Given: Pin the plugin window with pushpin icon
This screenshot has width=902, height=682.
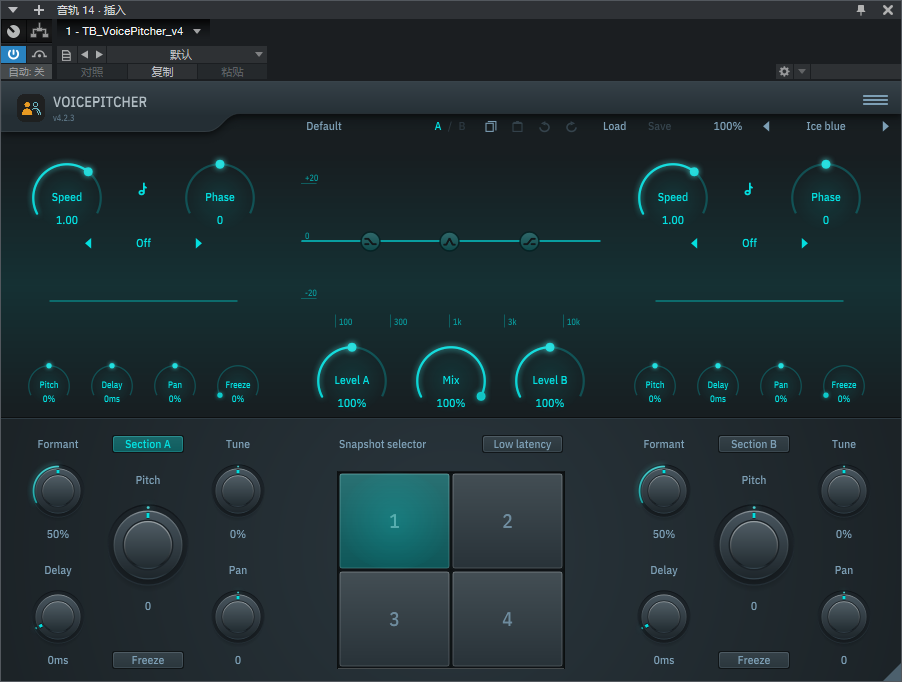Looking at the screenshot, I should coord(861,10).
